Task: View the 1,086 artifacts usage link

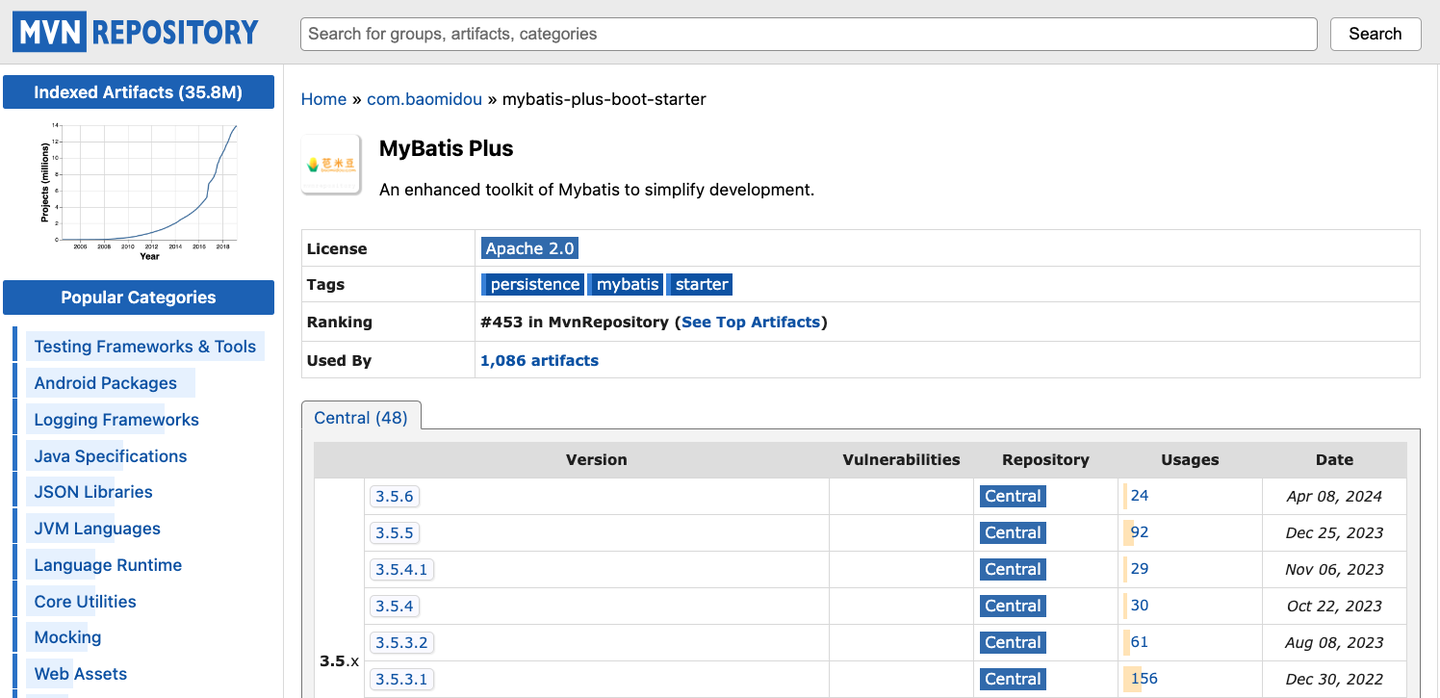Action: (x=539, y=360)
